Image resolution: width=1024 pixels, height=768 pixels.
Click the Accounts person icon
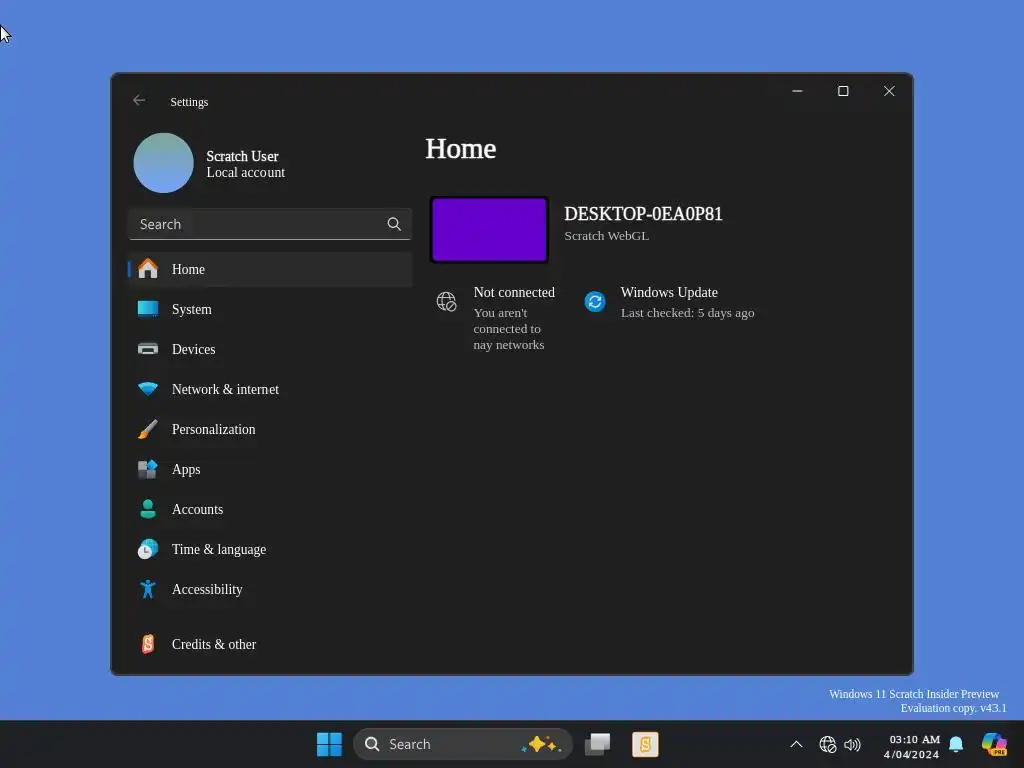[148, 509]
